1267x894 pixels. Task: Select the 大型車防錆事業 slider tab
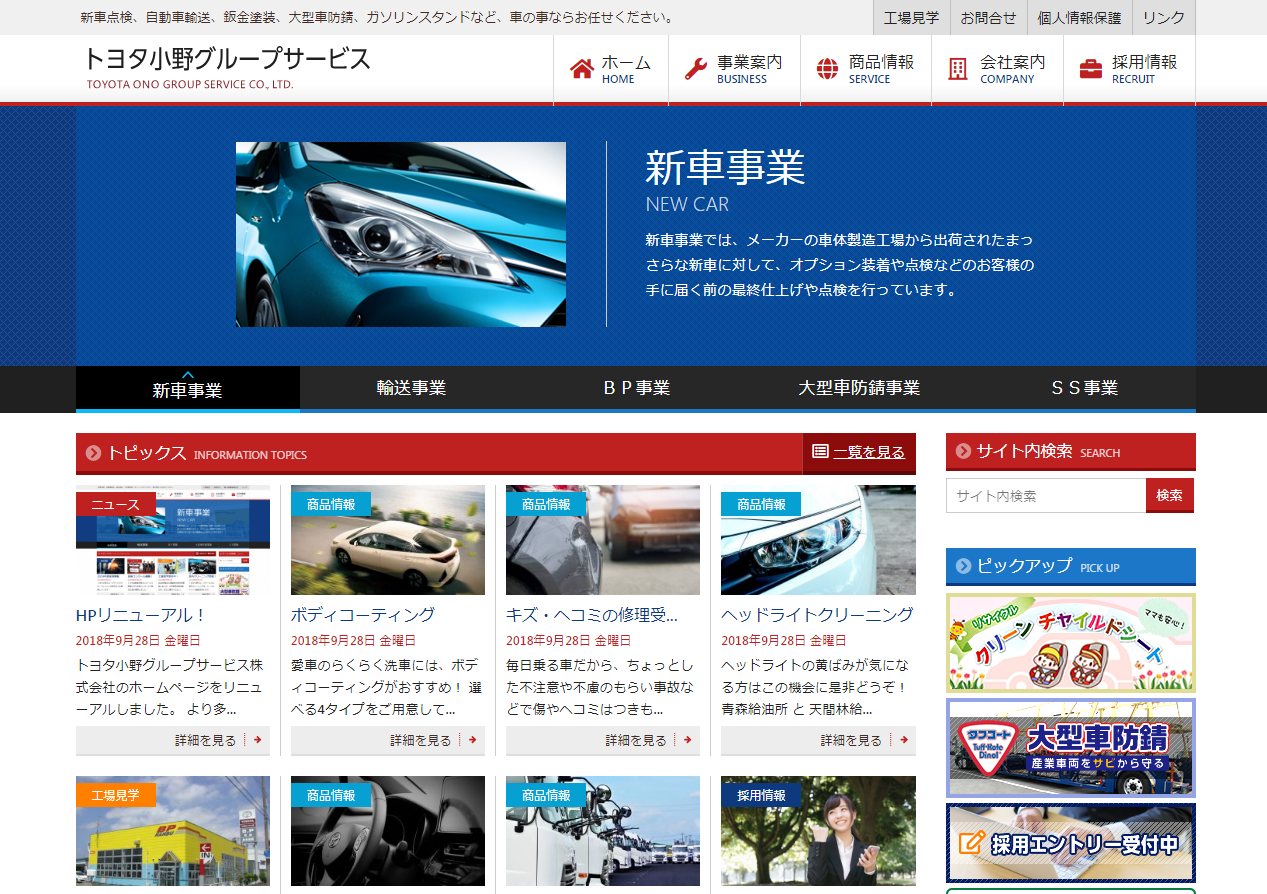(x=859, y=389)
